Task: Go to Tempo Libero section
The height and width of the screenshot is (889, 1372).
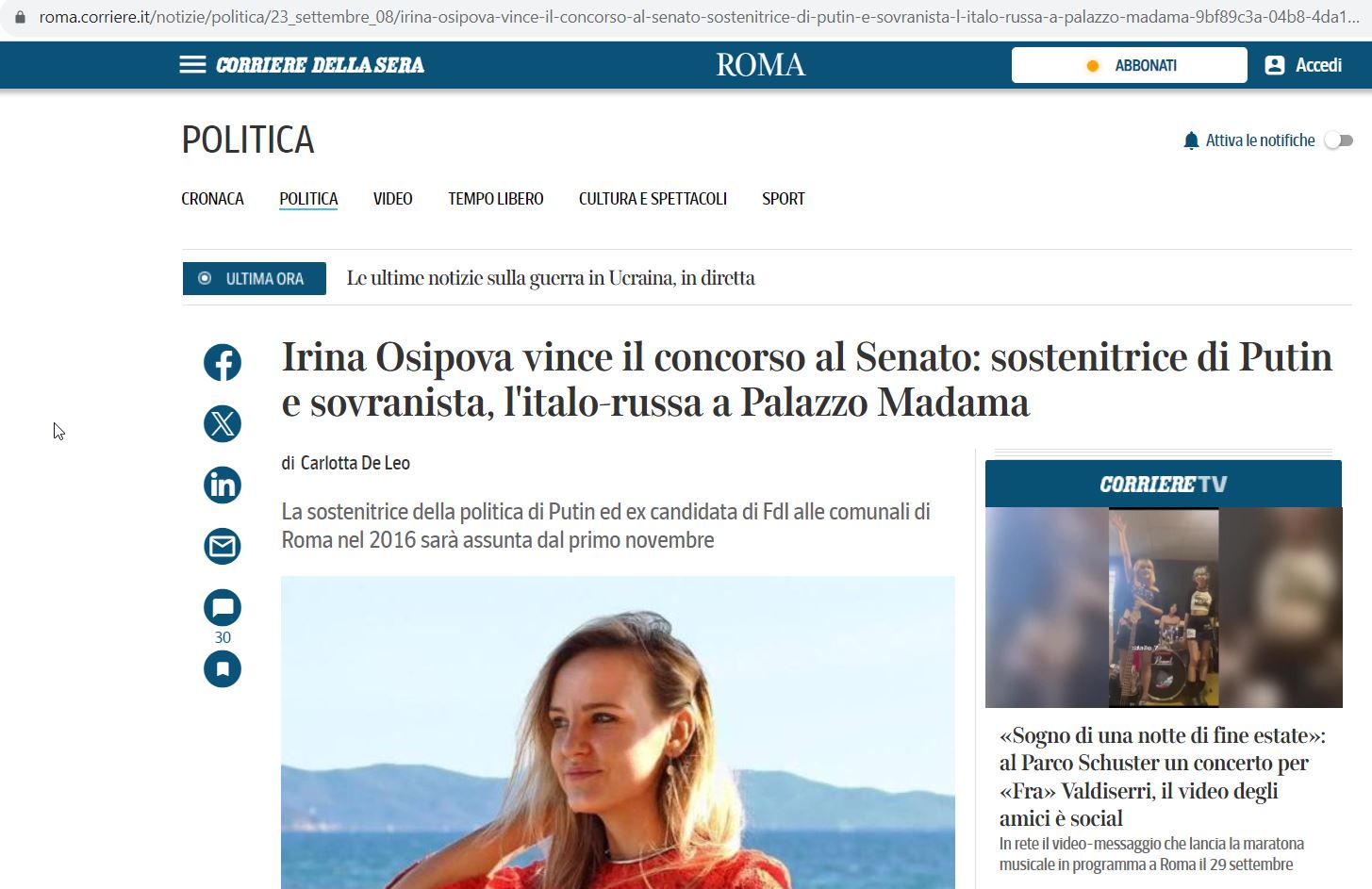Action: pos(496,199)
